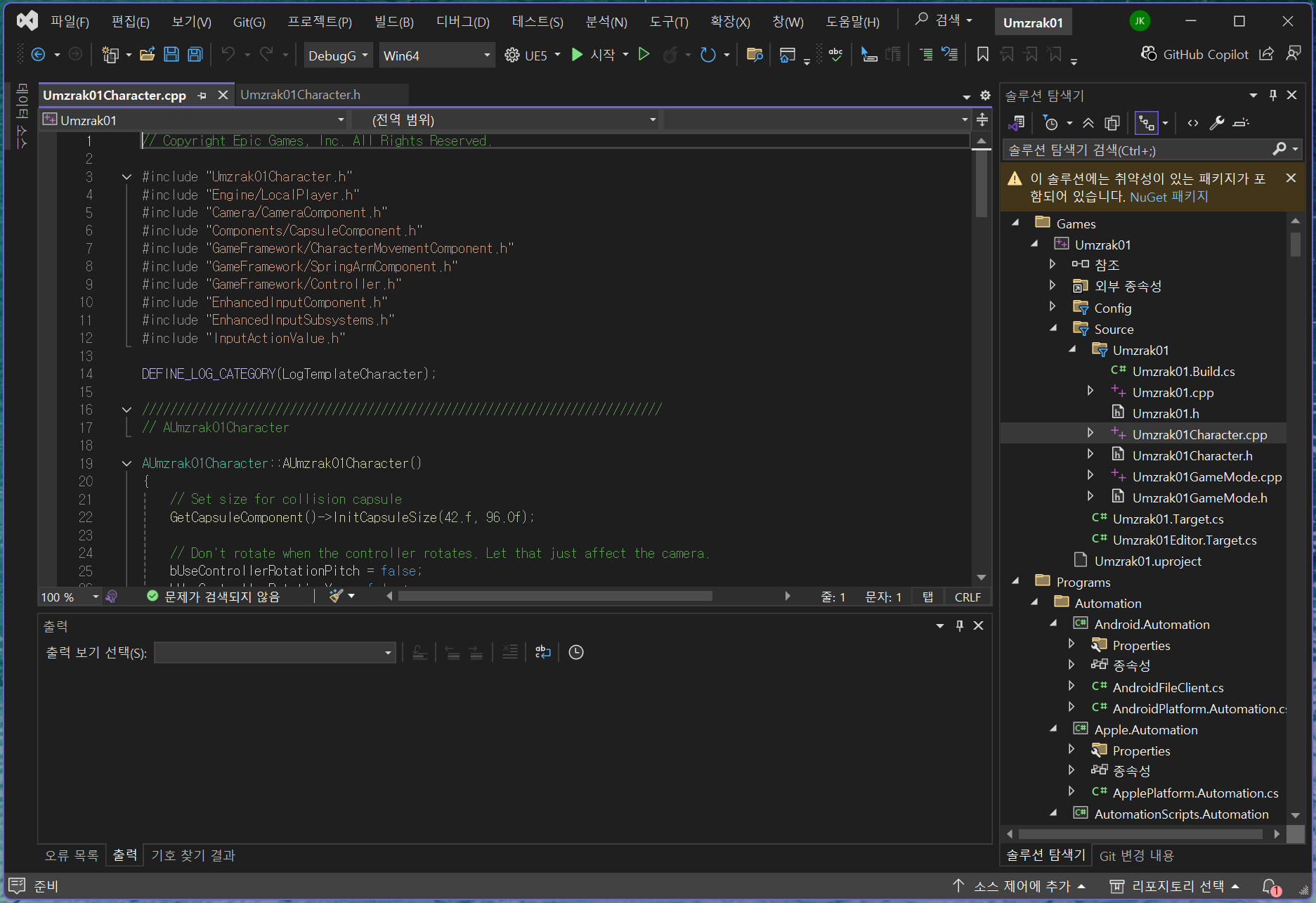Click the Show All Files icon

[x=1112, y=123]
